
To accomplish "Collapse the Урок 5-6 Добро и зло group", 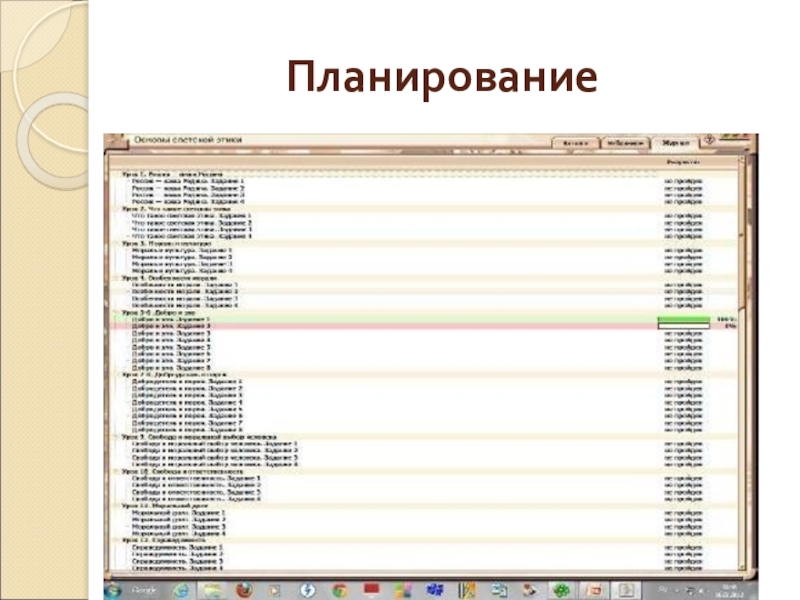I will (x=116, y=312).
